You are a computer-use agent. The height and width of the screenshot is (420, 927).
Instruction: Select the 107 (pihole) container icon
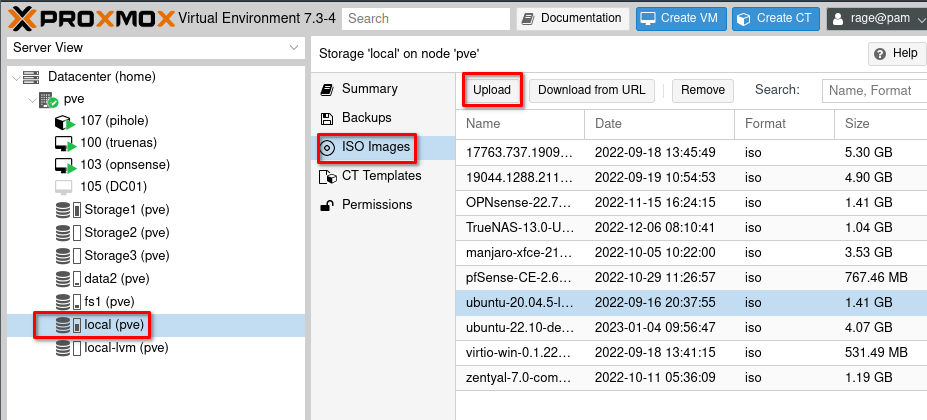(64, 121)
